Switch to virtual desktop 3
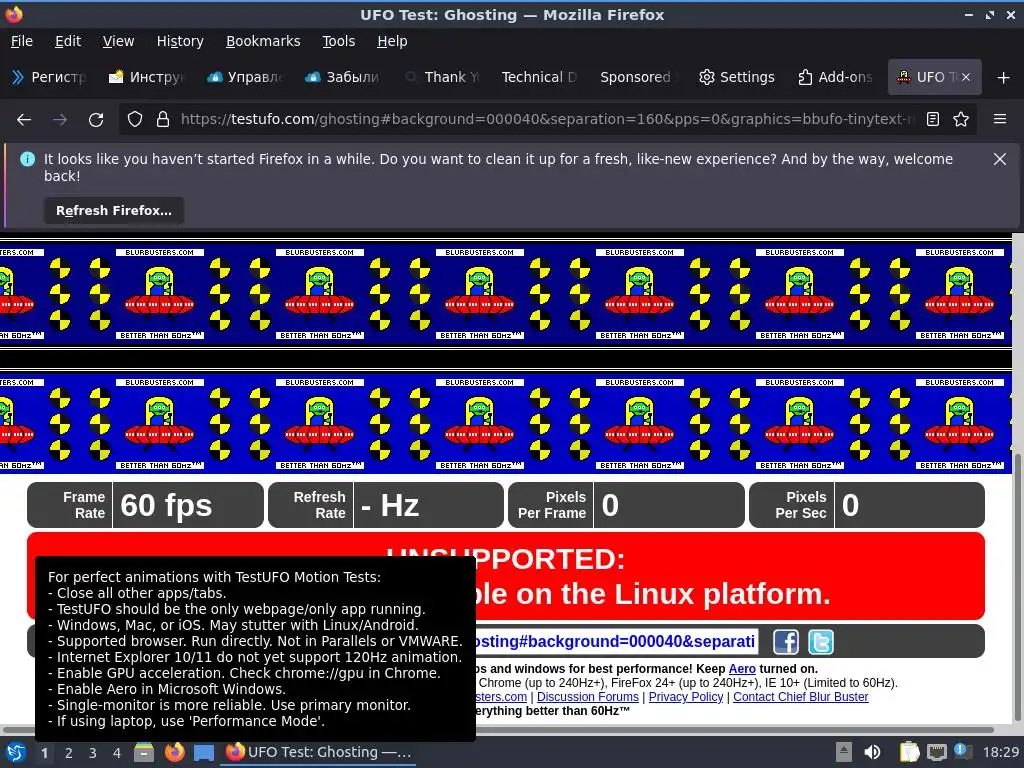Image resolution: width=1024 pixels, height=768 pixels. point(93,753)
